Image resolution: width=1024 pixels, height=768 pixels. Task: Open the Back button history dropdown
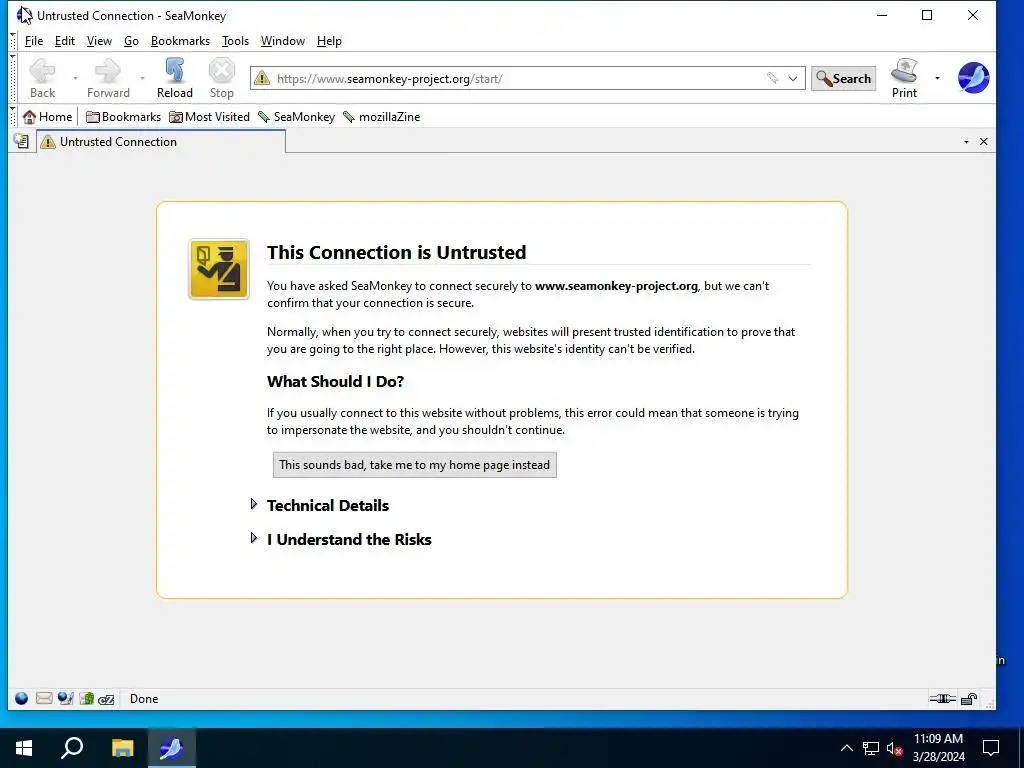[75, 78]
